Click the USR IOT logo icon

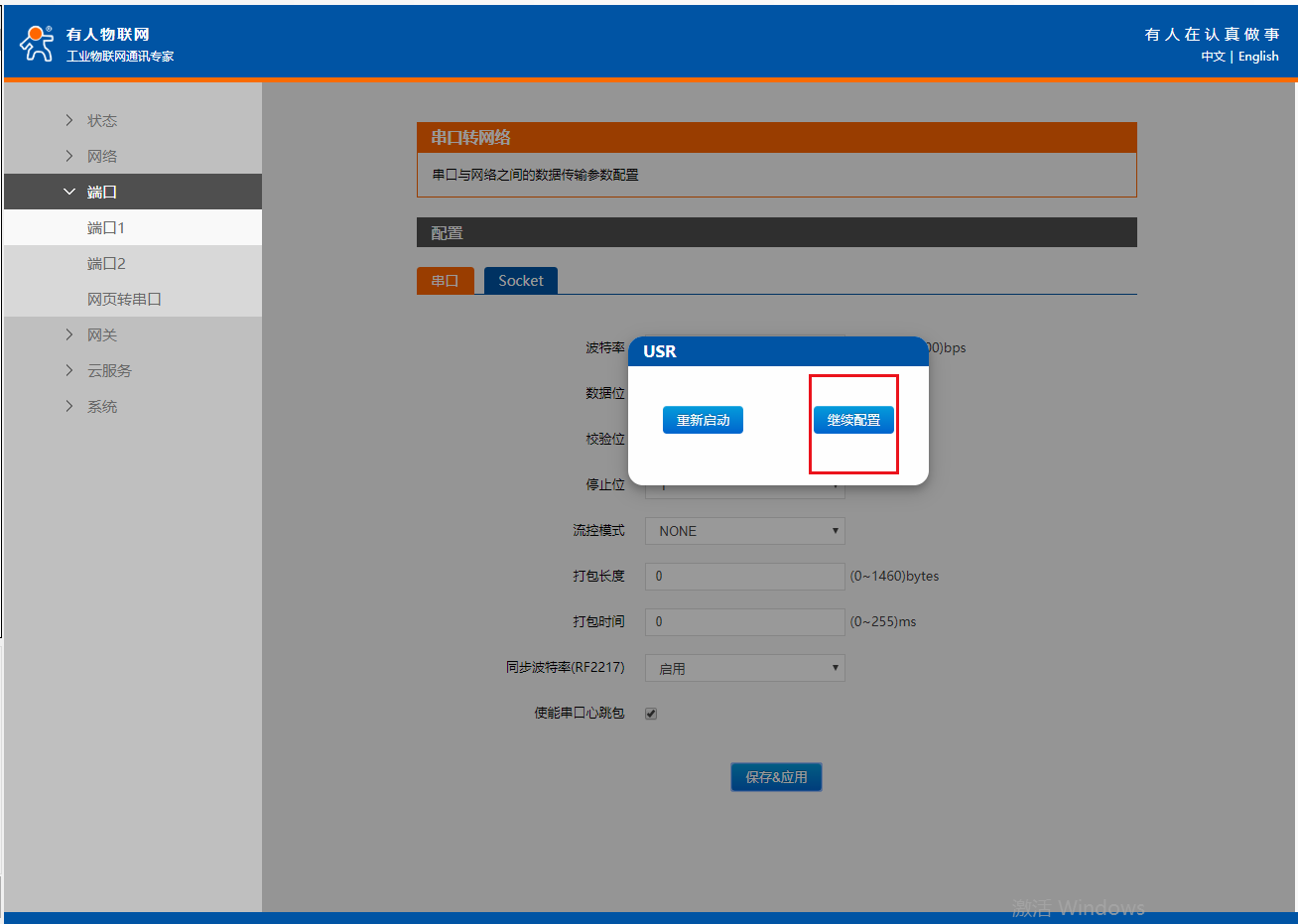(x=37, y=43)
